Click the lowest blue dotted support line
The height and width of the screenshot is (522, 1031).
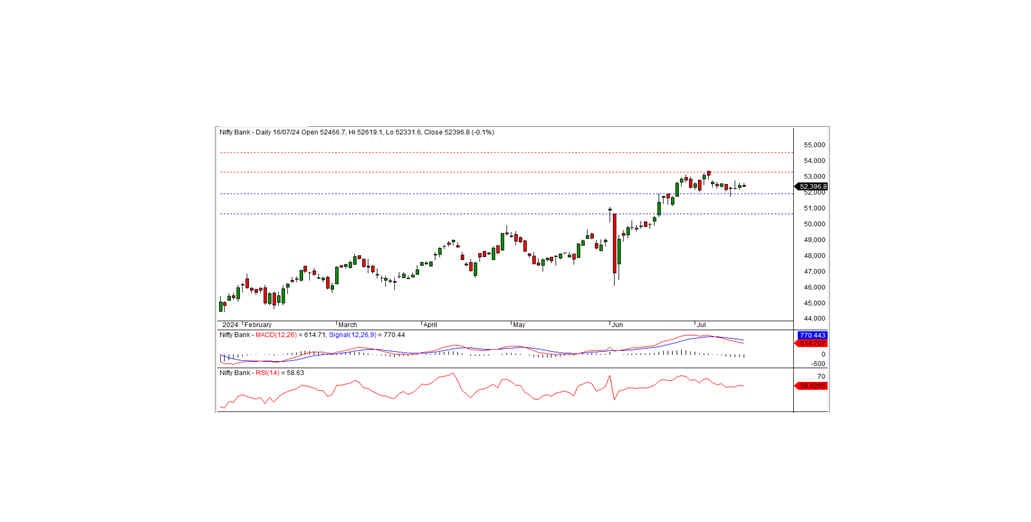click(500, 213)
